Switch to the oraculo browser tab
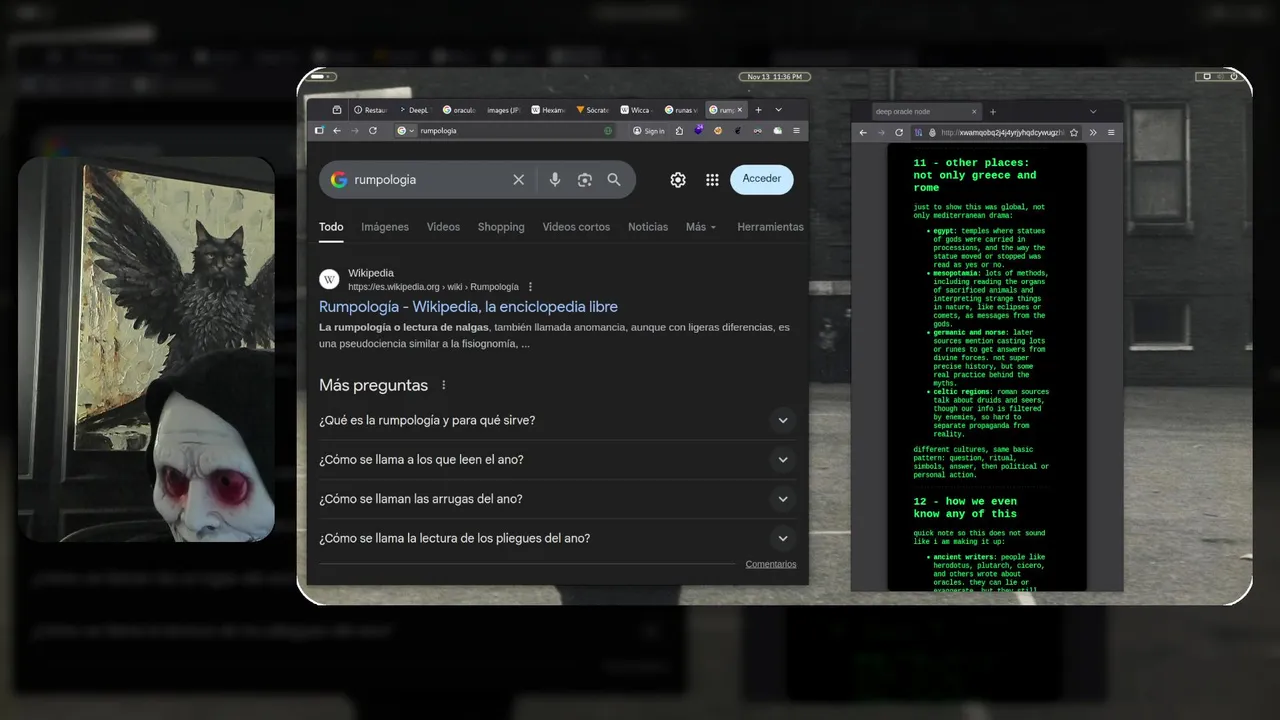The width and height of the screenshot is (1280, 720). [459, 110]
